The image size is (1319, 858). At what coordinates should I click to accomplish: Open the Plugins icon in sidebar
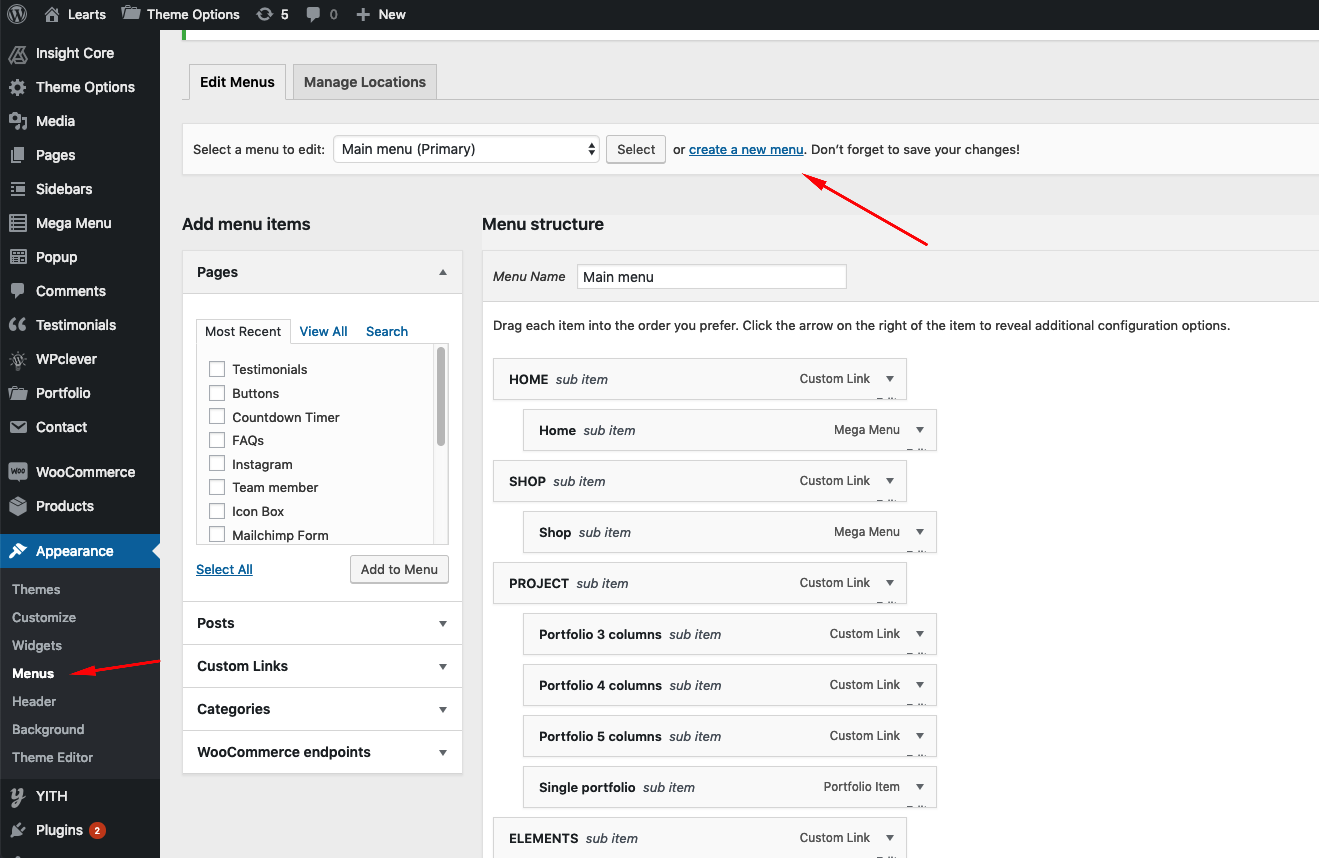(x=17, y=830)
